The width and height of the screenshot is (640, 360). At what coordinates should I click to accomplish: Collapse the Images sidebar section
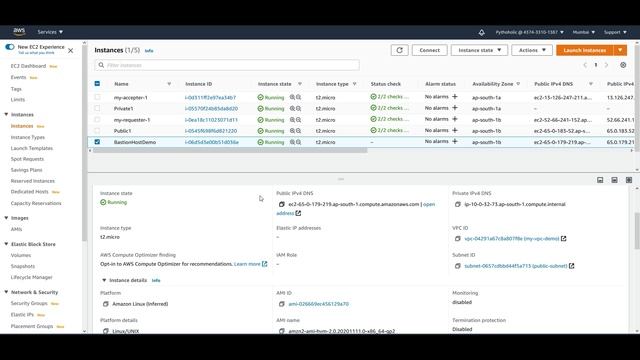point(6,218)
